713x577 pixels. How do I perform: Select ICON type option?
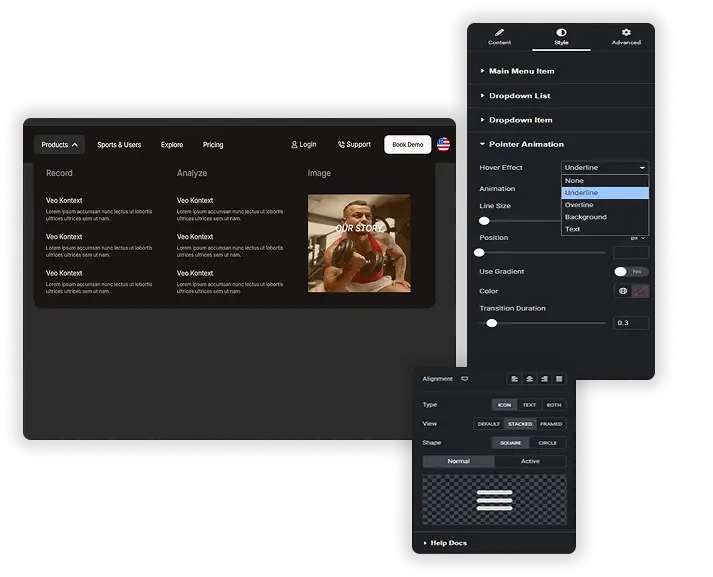pyautogui.click(x=504, y=405)
